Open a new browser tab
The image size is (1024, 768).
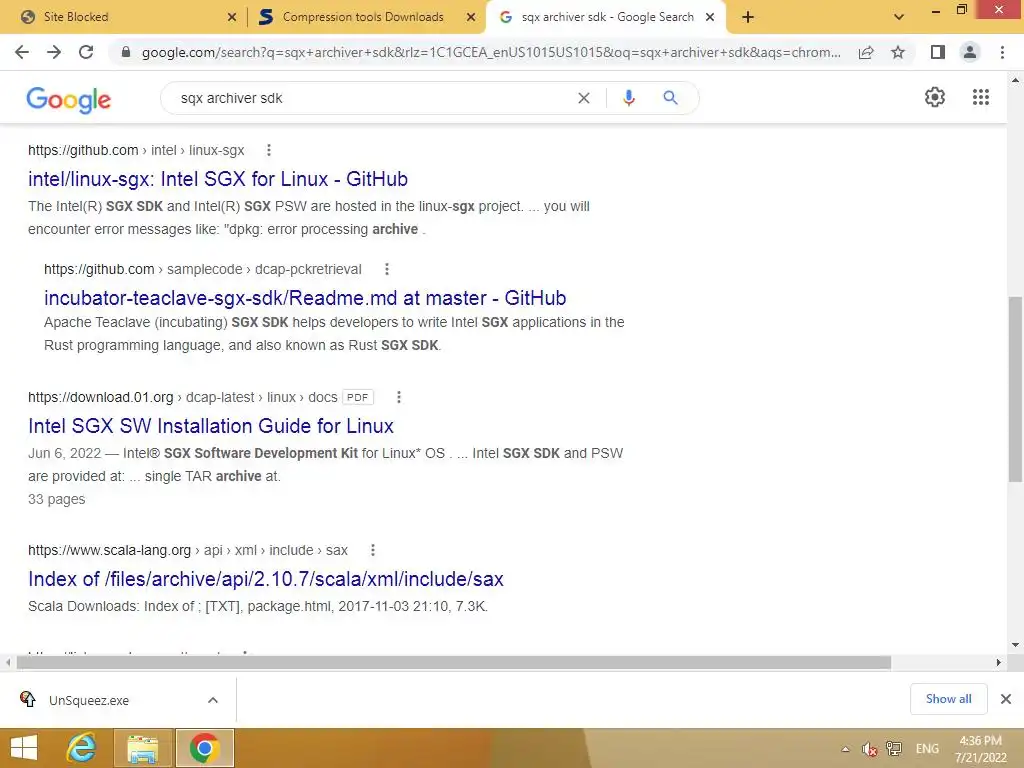coord(748,17)
